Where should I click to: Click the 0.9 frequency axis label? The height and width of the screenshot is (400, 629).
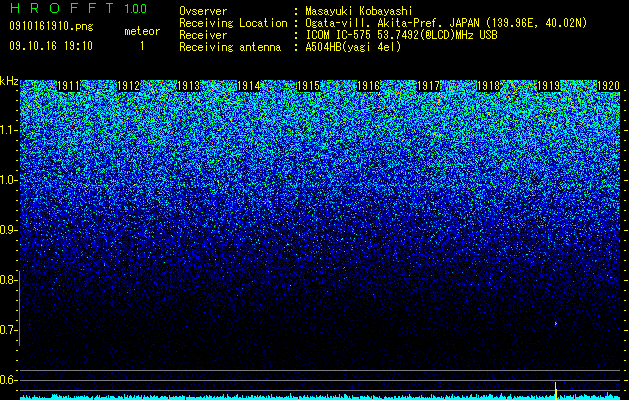point(8,230)
